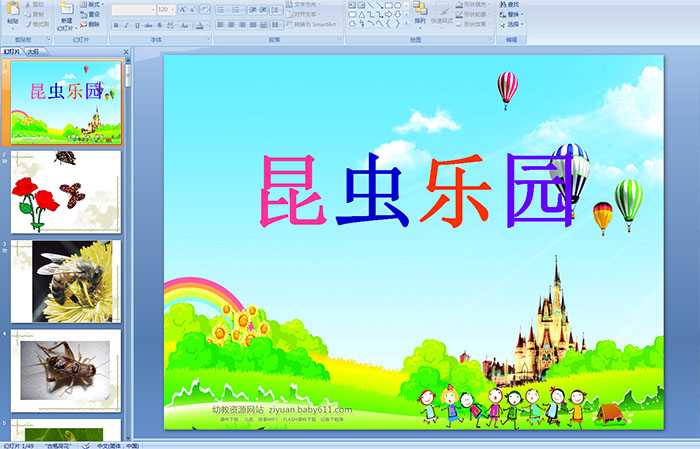Select the rectangle shape in gallery
The height and width of the screenshot is (449, 700).
tap(389, 5)
